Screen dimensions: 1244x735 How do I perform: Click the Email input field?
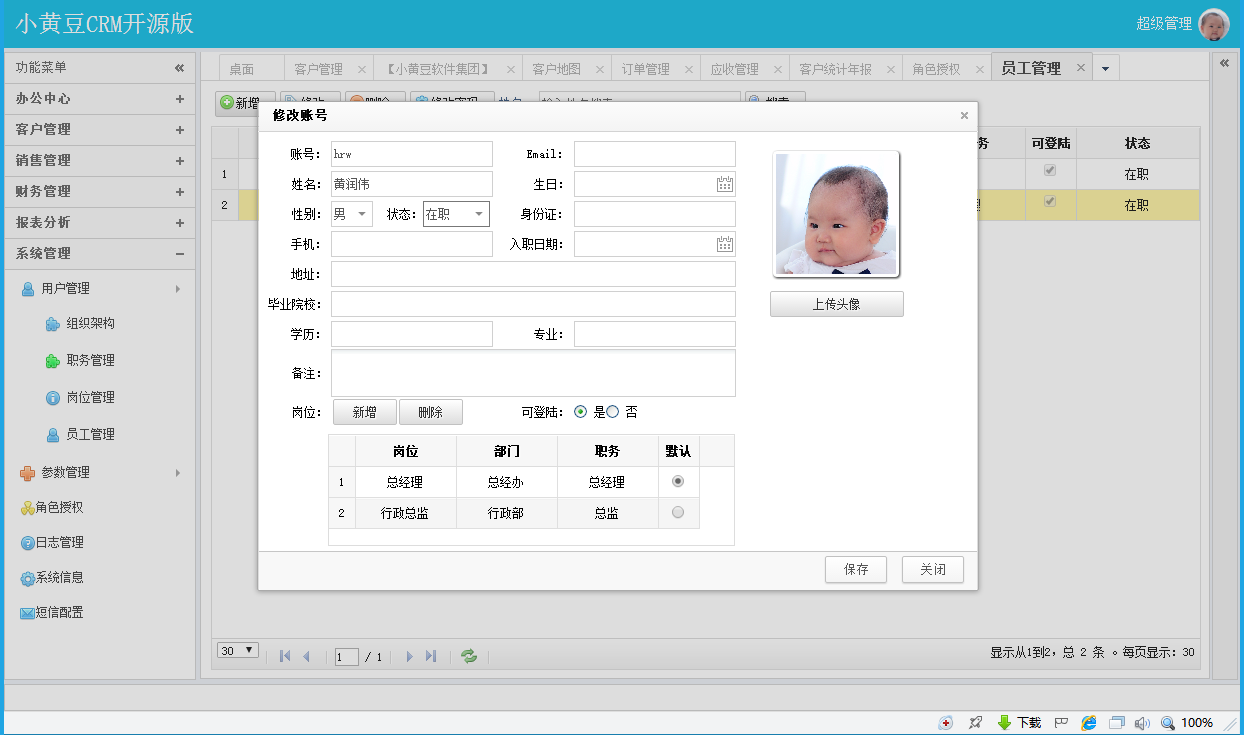point(655,154)
